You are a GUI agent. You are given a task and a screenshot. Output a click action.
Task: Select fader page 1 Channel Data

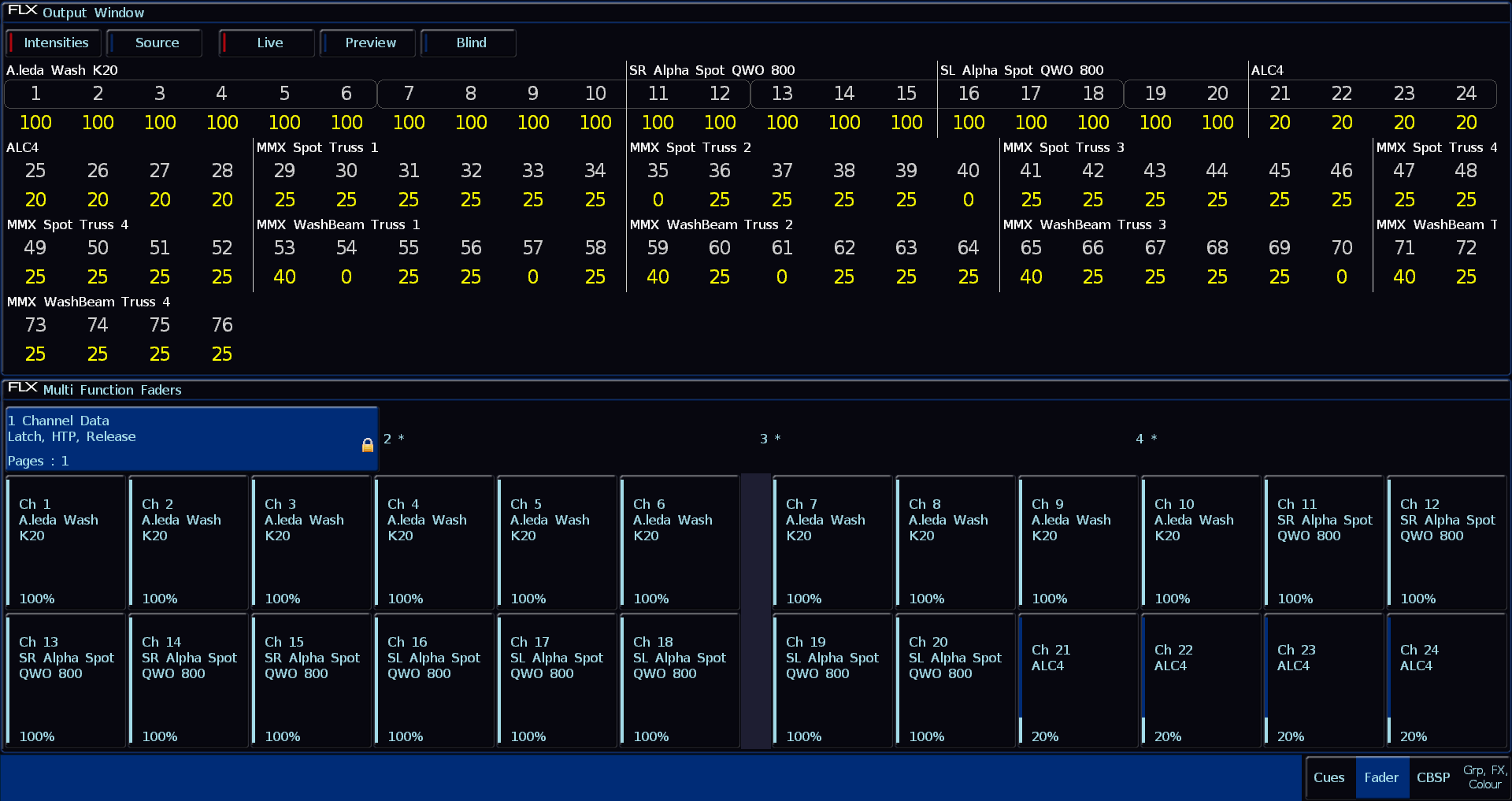(x=192, y=439)
